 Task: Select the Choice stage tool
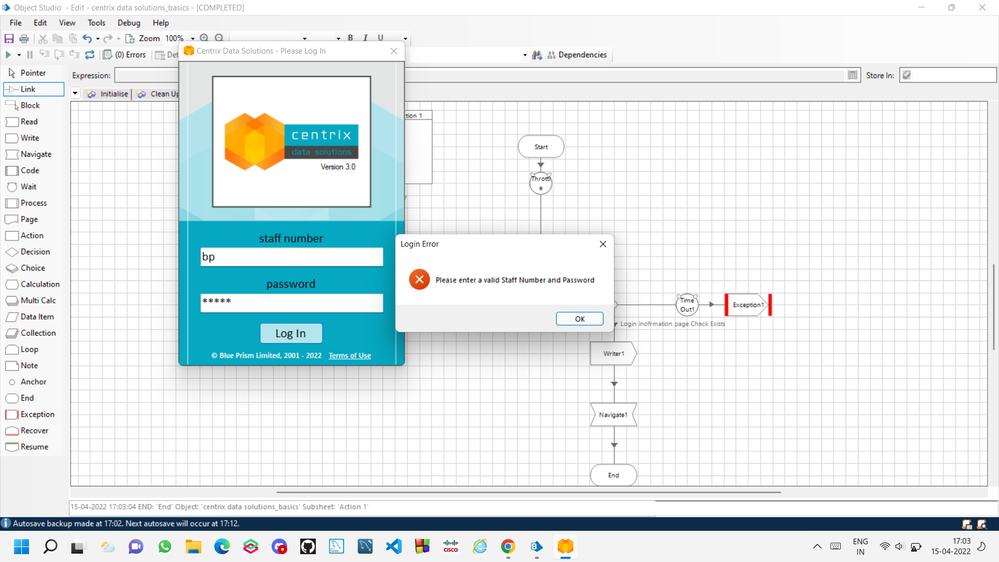pyautogui.click(x=34, y=268)
